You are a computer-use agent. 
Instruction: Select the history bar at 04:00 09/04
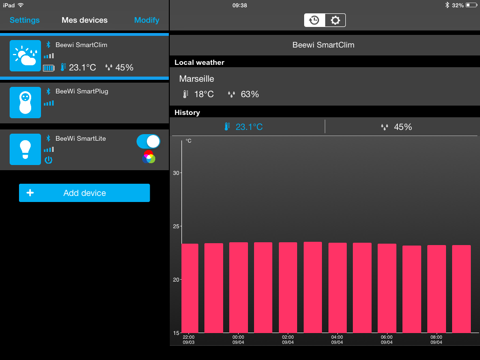click(x=337, y=288)
